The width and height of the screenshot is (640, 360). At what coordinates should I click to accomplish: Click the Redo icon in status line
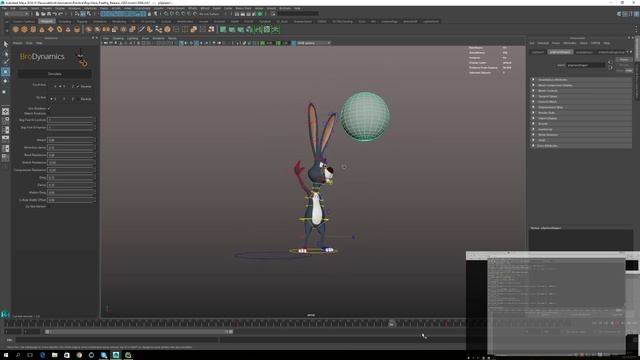coord(60,14)
